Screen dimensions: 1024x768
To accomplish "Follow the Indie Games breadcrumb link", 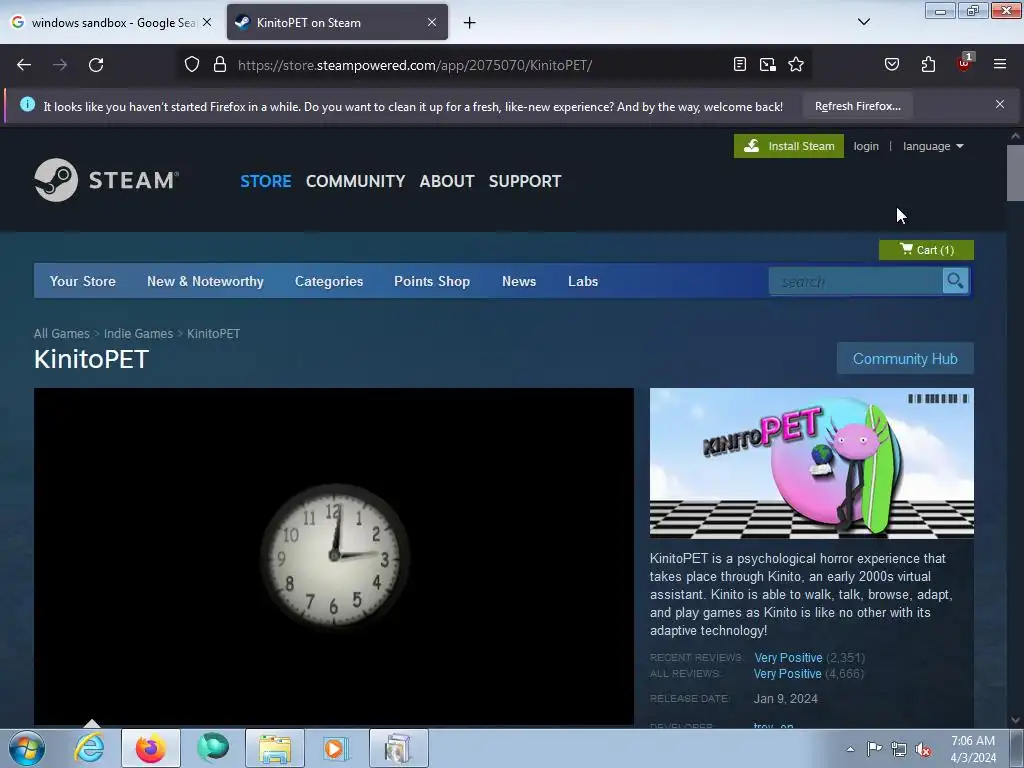I will (138, 334).
